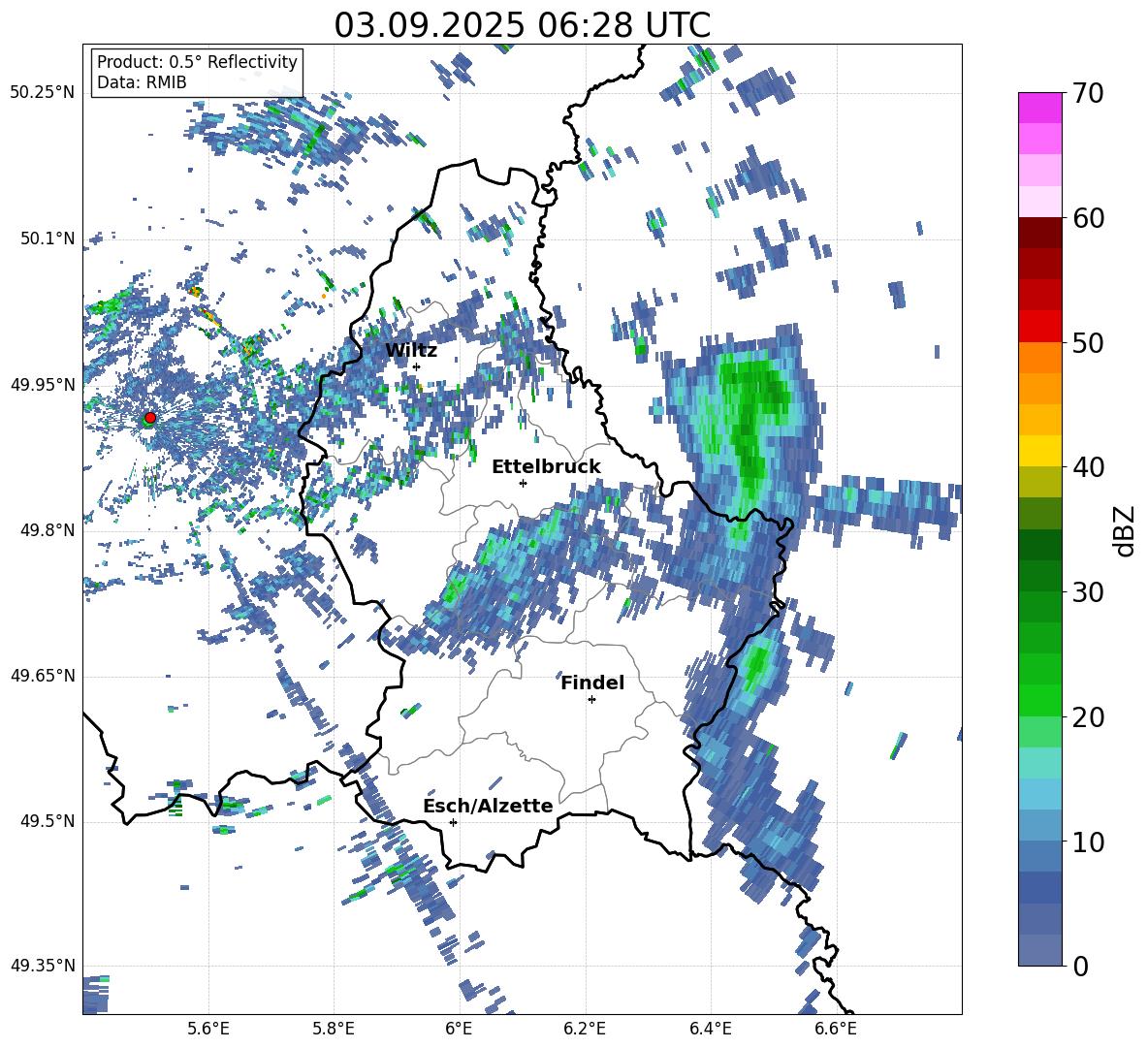Click the Product: 0.5° Reflectivity text
This screenshot has width=1148, height=1048.
197,61
